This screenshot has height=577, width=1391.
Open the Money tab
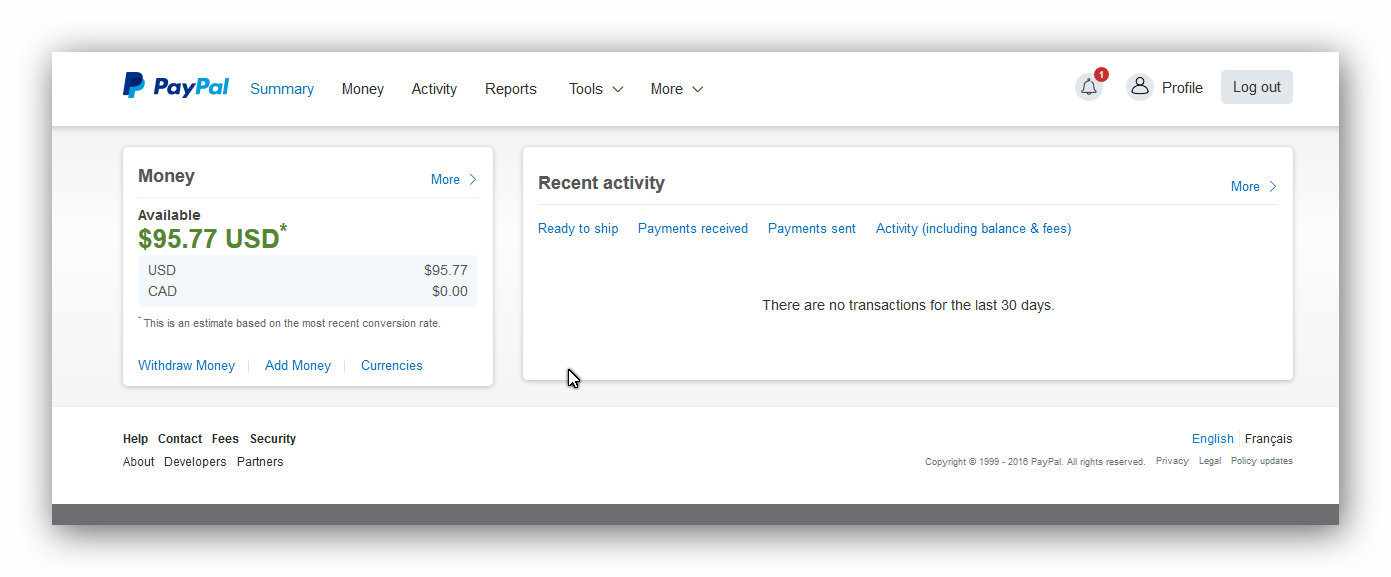(363, 89)
